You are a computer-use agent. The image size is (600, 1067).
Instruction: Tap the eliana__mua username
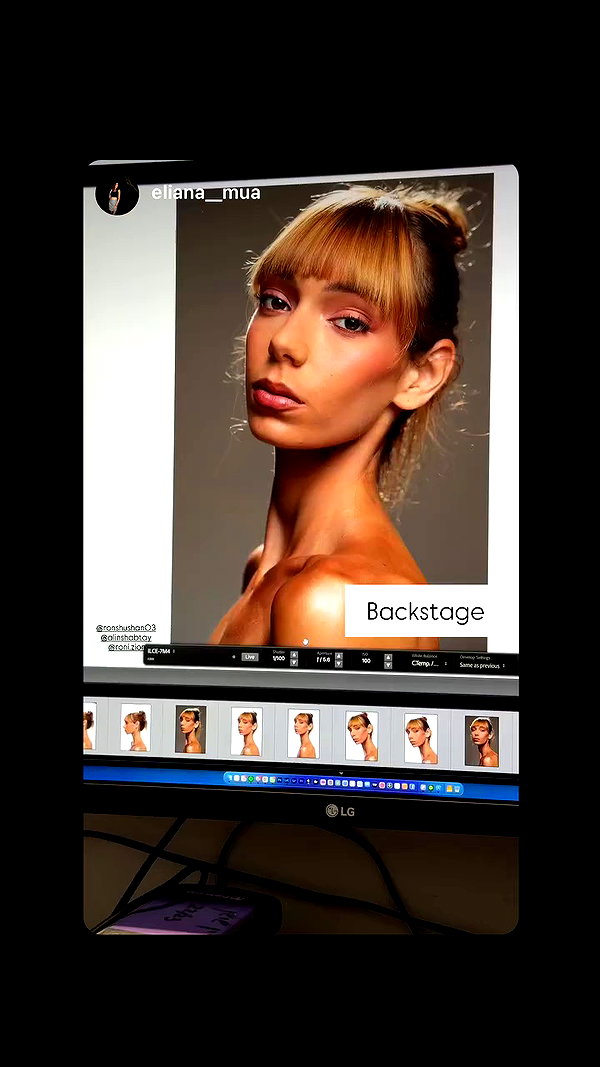205,193
